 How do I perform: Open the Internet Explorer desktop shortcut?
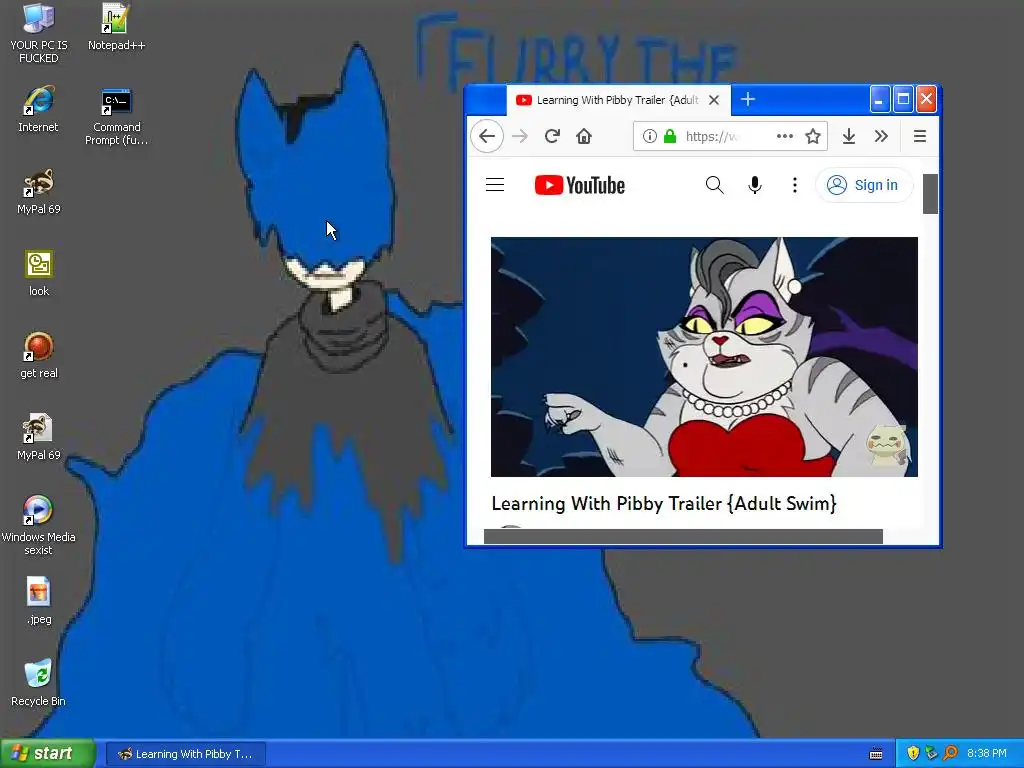point(39,109)
